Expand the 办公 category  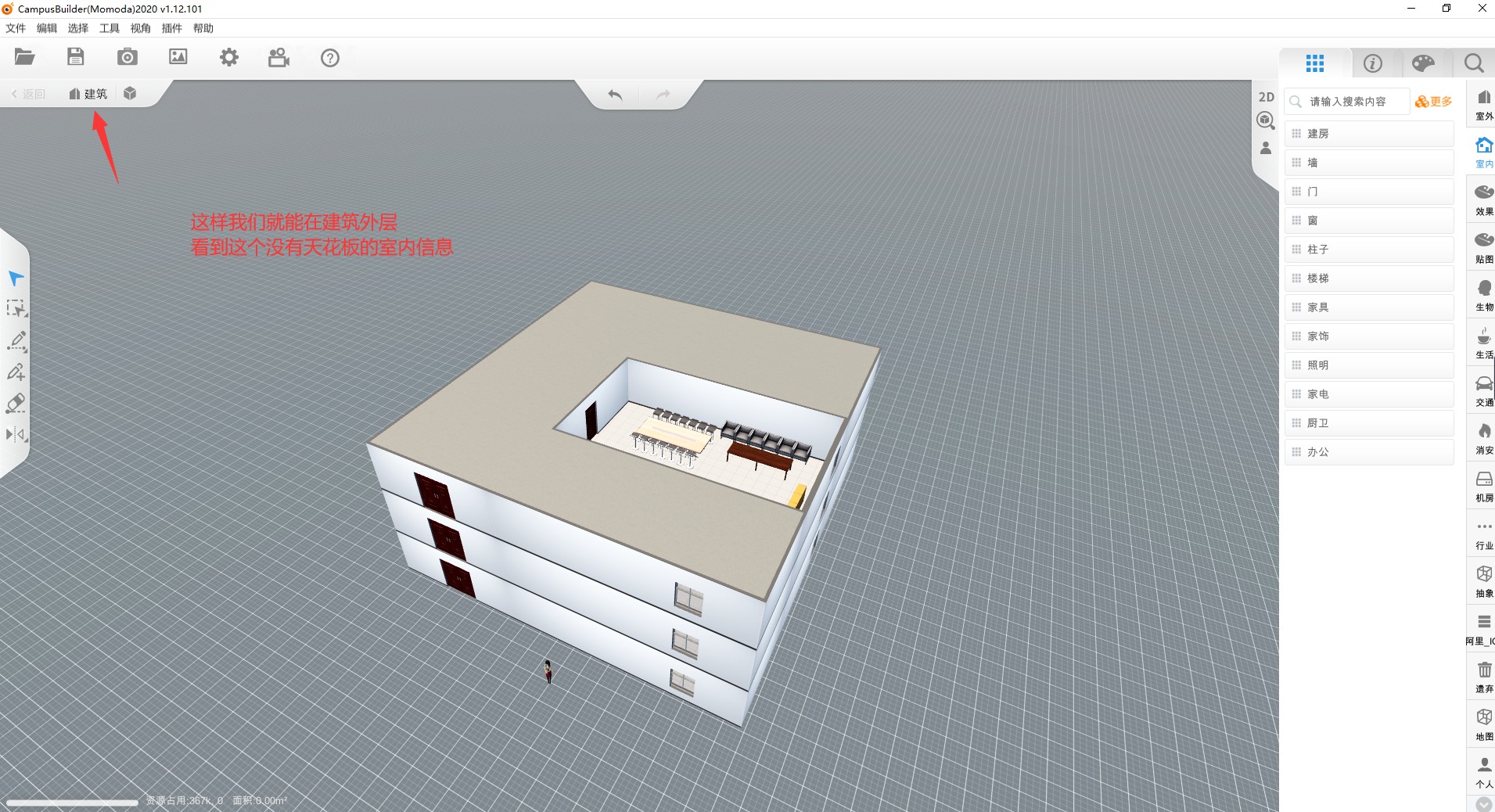(x=1369, y=452)
